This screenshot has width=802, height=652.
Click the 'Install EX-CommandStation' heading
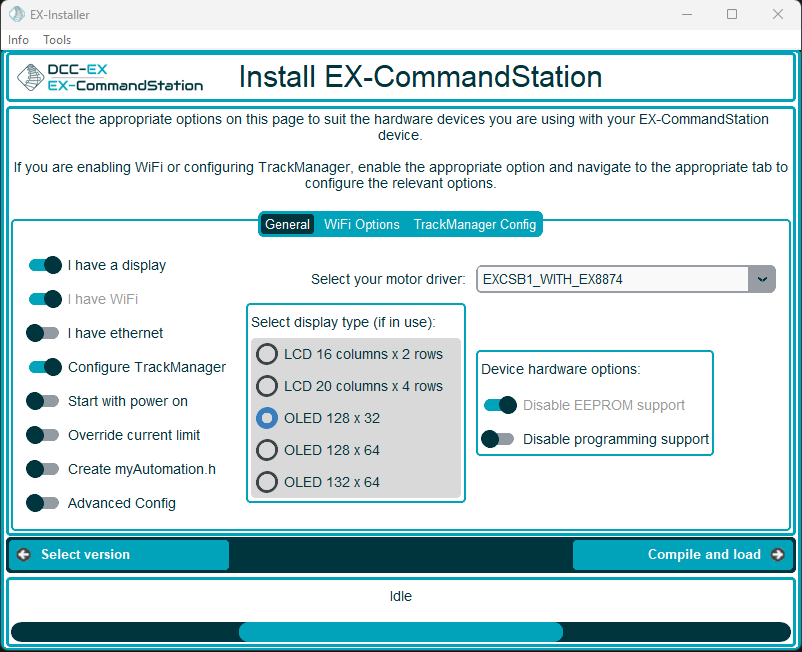420,77
